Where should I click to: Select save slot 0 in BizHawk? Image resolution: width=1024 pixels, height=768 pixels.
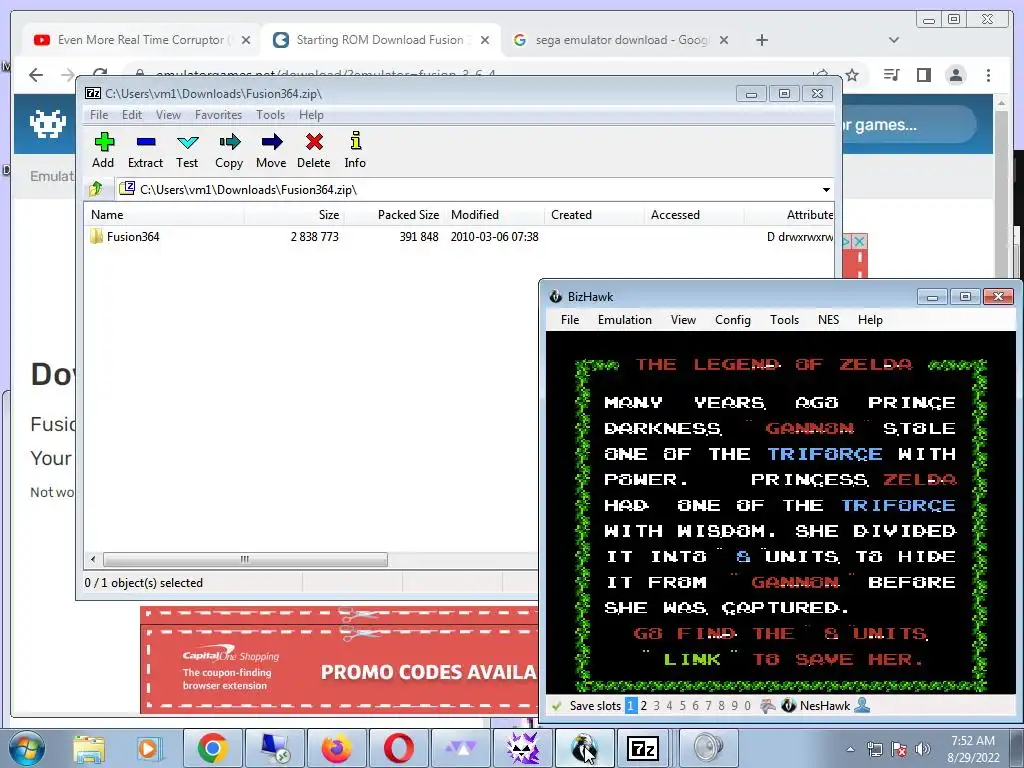pos(748,706)
